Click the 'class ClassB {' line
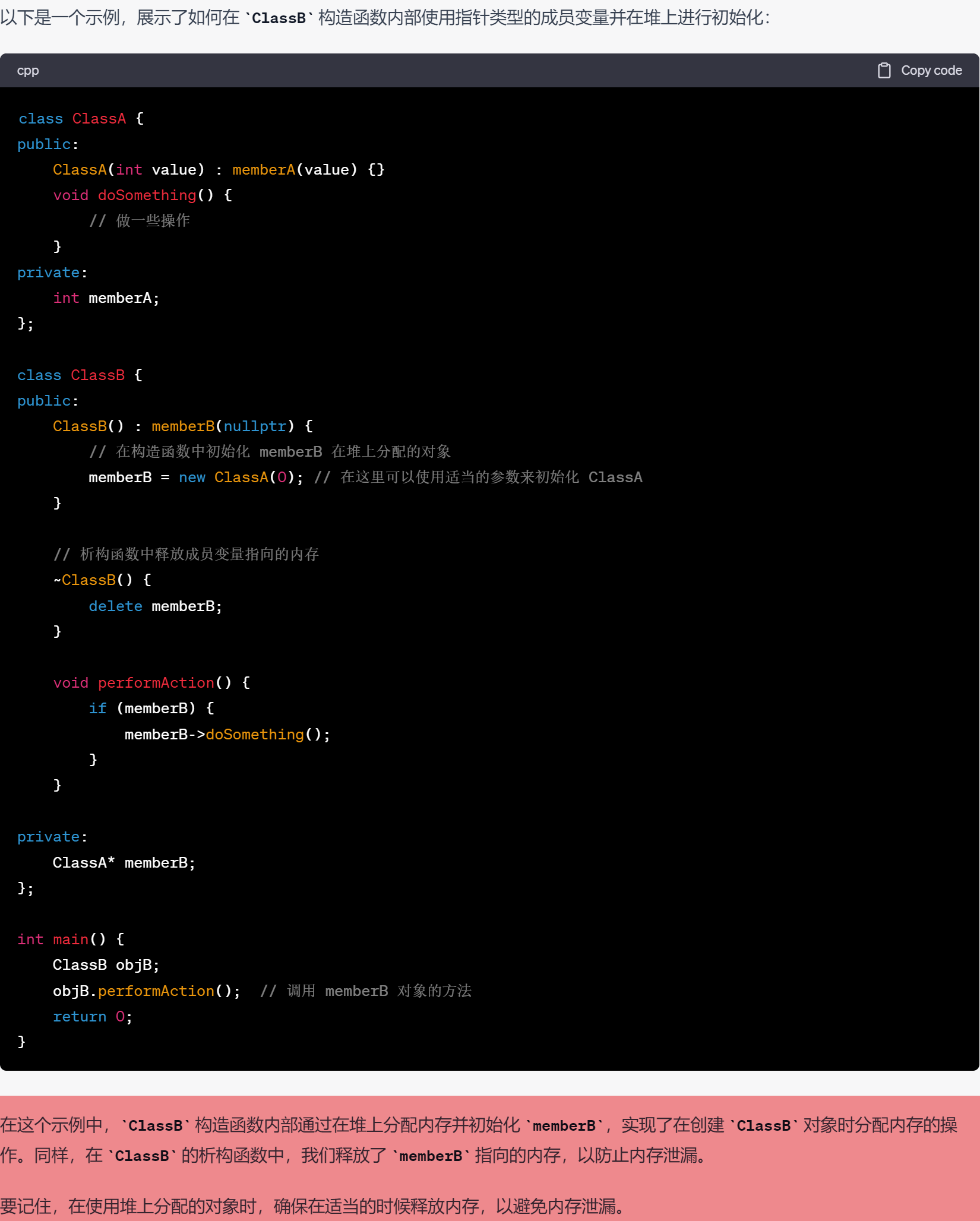The height and width of the screenshot is (1221, 980). coord(80,375)
